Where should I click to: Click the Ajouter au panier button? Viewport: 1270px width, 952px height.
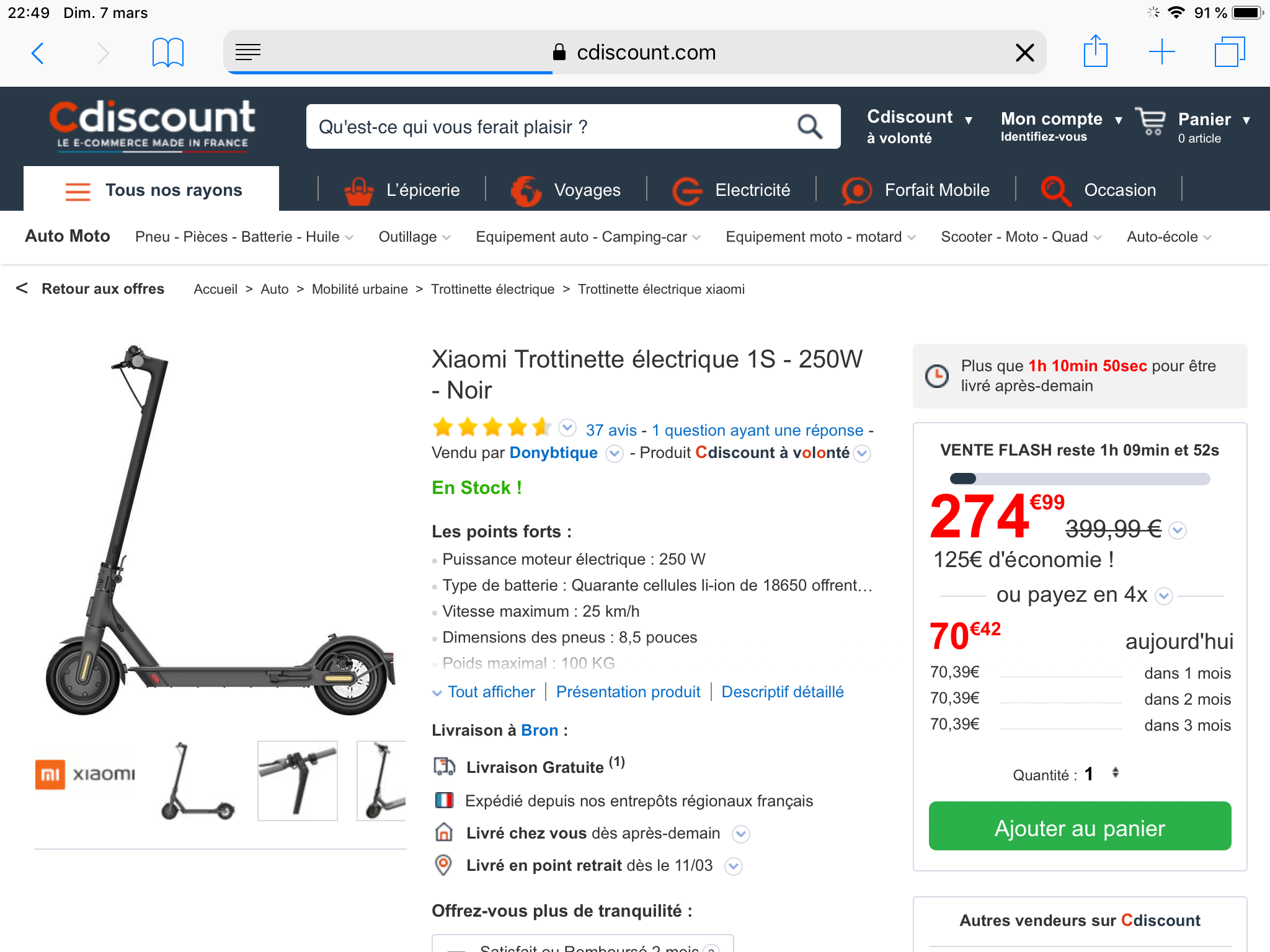[1080, 827]
